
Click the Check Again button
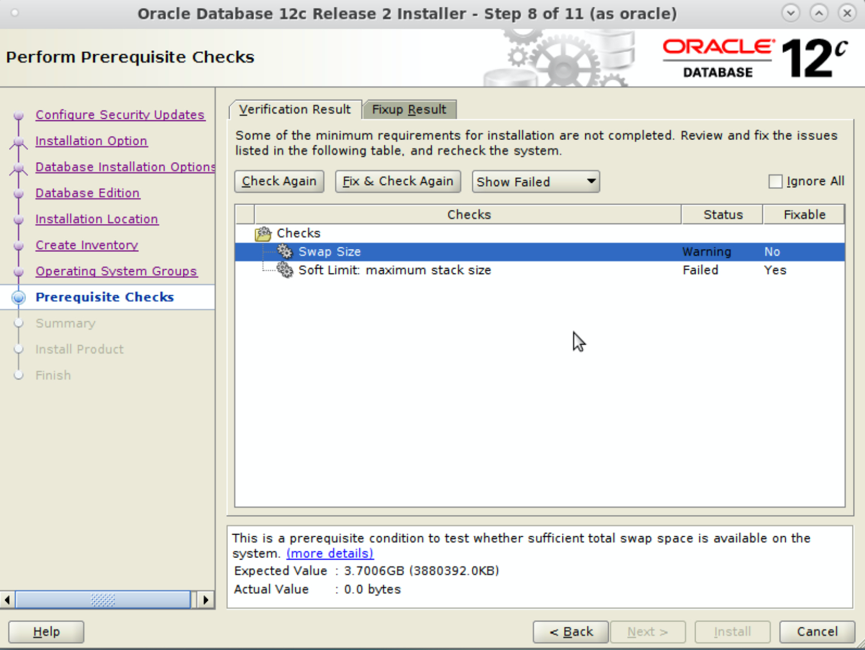pos(279,182)
